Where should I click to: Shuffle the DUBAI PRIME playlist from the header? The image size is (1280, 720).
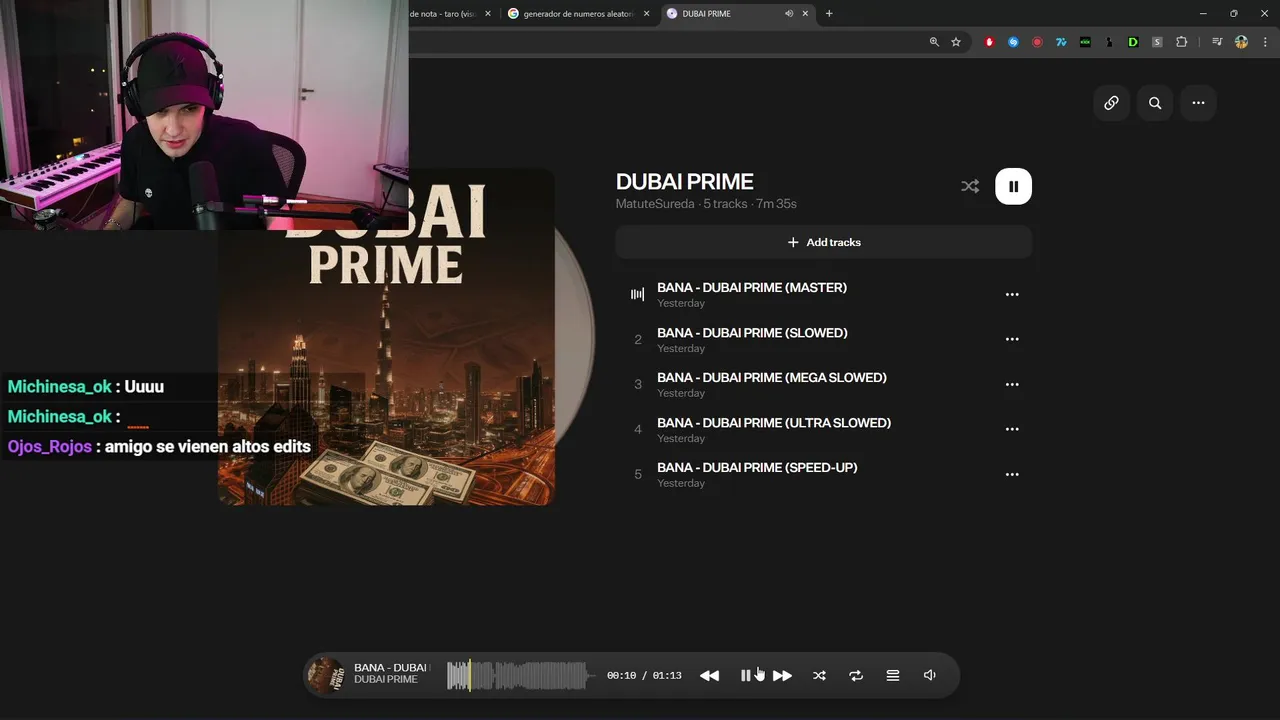pyautogui.click(x=970, y=186)
